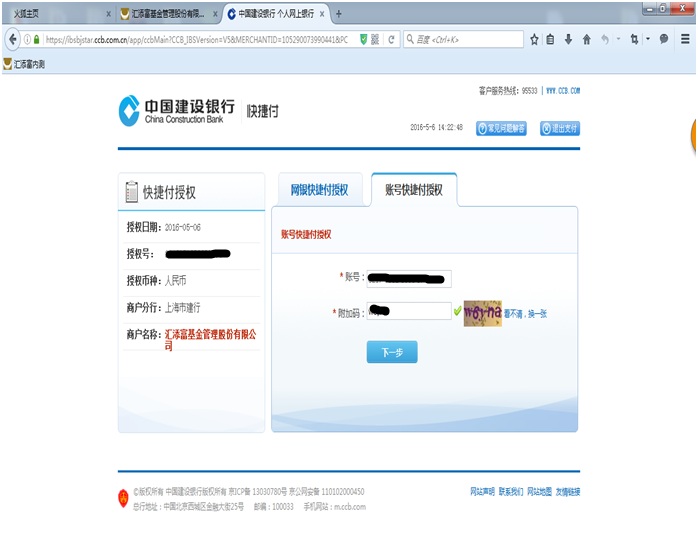This screenshot has height=546, width=698.
Task: Click the bookmark star icon in toolbar
Action: tap(534, 40)
